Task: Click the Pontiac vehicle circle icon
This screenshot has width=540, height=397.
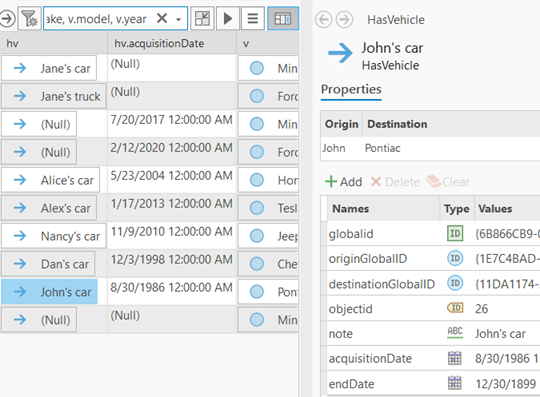Action: pyautogui.click(x=257, y=292)
